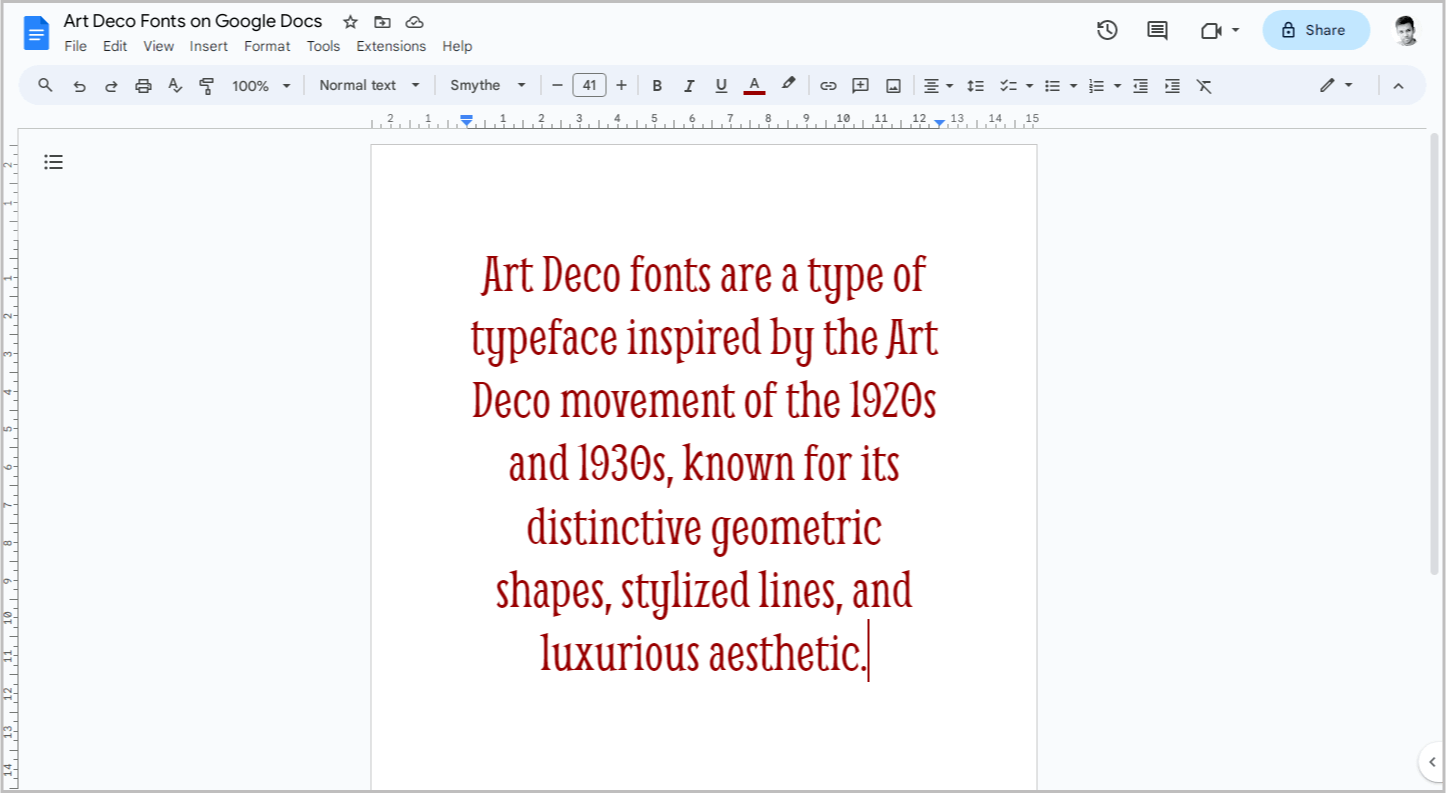Screen dimensions: 1446x793
Task: Open the font family dropdown showing Smythe
Action: pyautogui.click(x=488, y=85)
